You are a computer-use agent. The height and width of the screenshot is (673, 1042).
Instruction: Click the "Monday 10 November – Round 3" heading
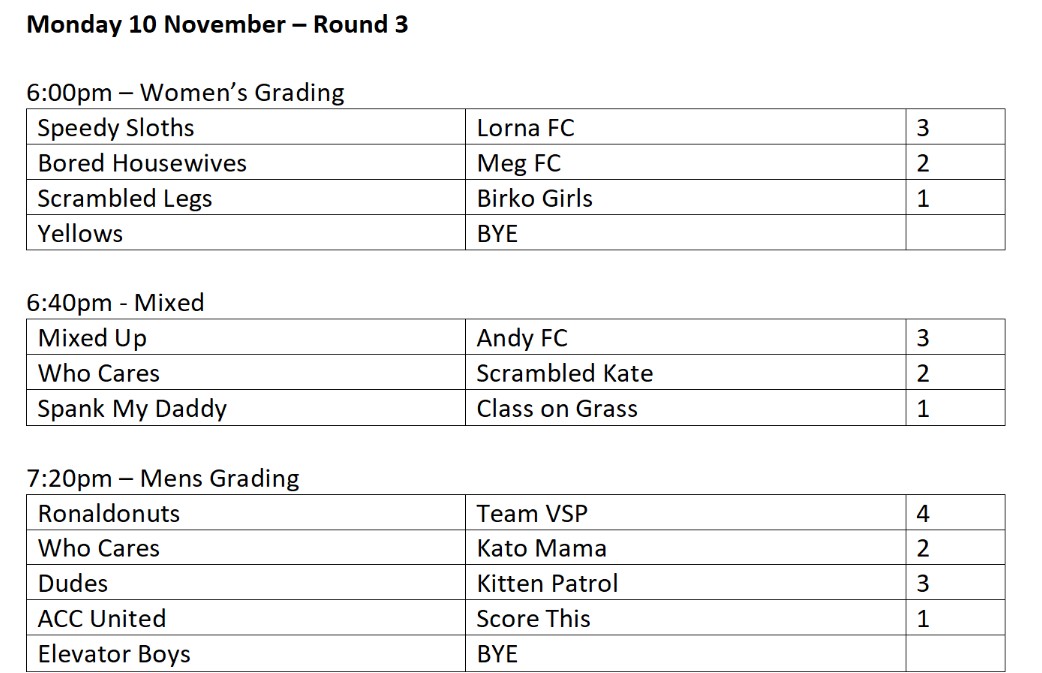(x=217, y=25)
